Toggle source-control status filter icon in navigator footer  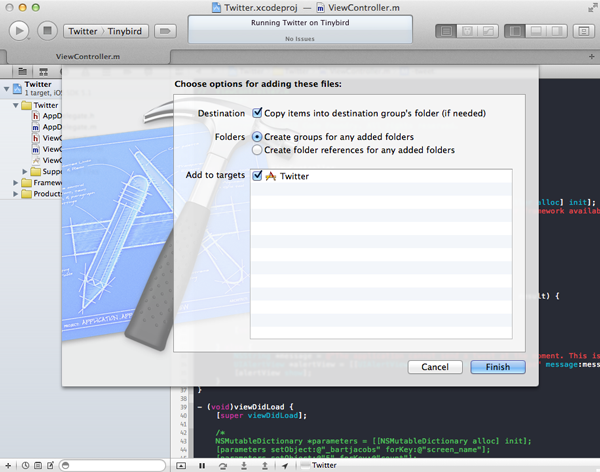coord(38,465)
